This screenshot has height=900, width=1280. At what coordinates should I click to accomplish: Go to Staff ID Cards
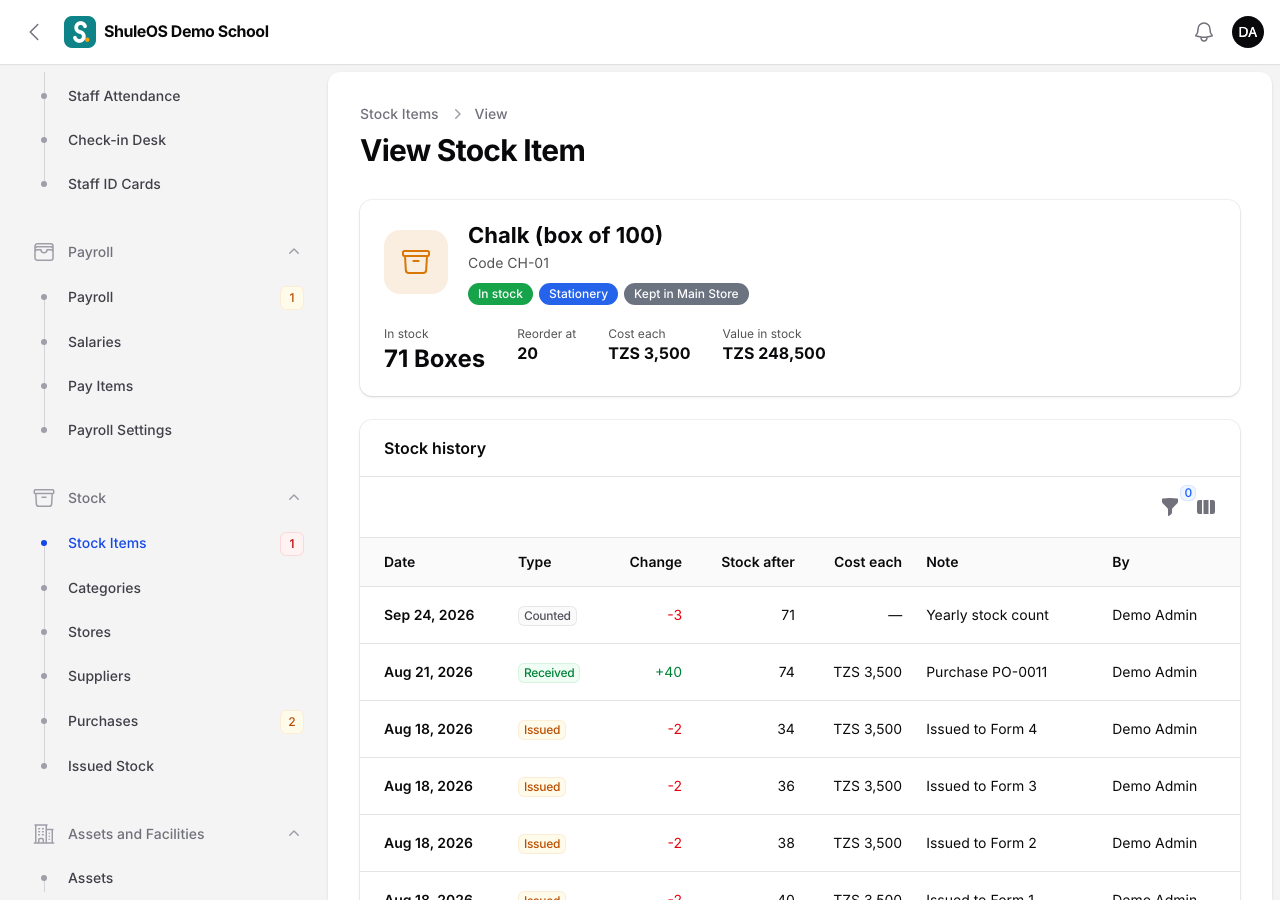(x=114, y=184)
